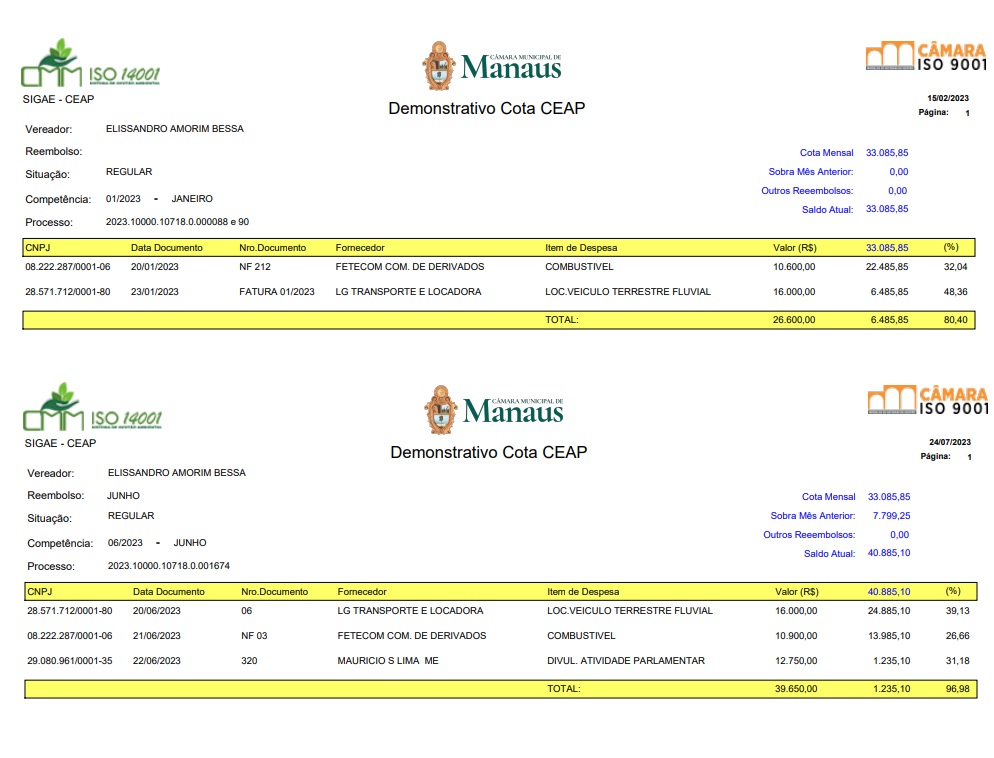Click the percentage 48,36

[955, 292]
